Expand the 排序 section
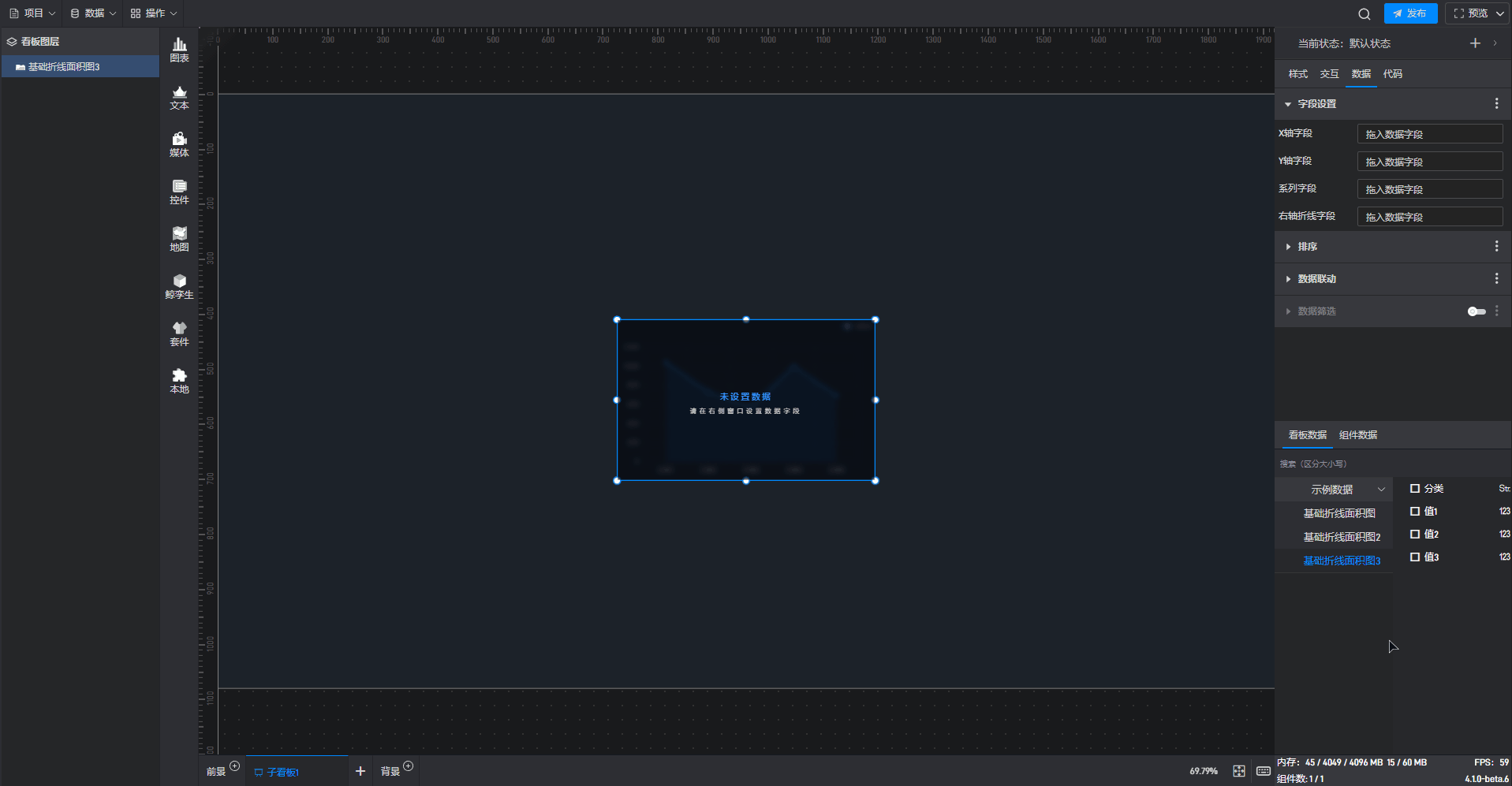The height and width of the screenshot is (786, 1512). click(1288, 247)
